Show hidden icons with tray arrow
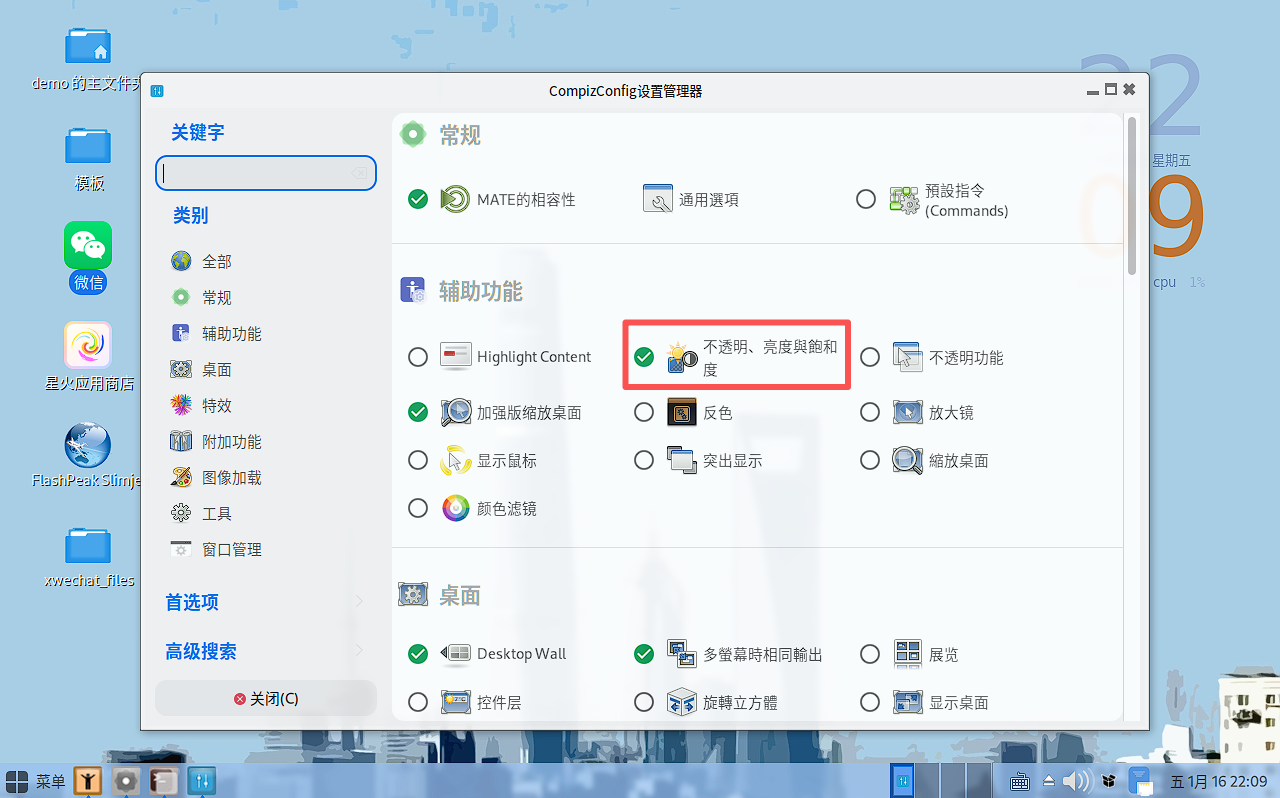The height and width of the screenshot is (798, 1280). [1049, 781]
